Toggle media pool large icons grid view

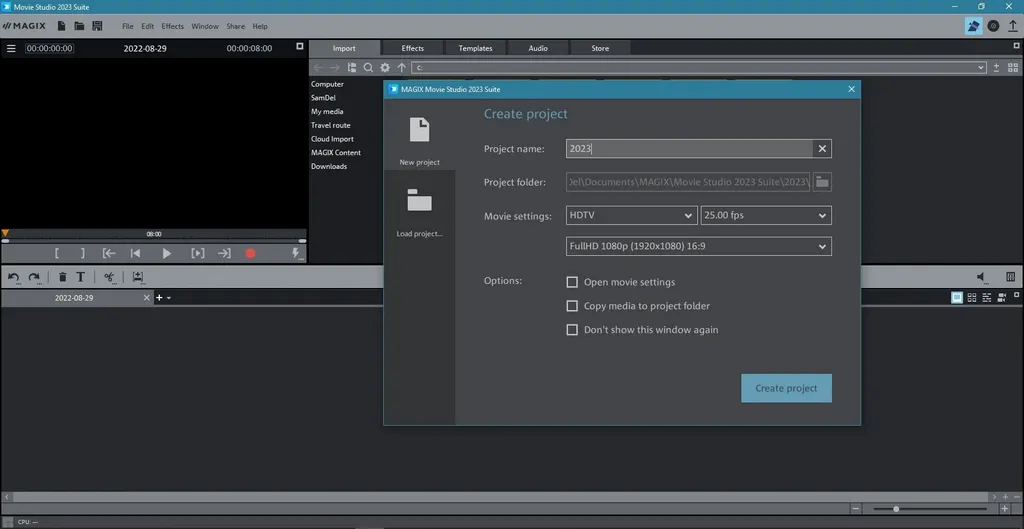[x=1013, y=68]
